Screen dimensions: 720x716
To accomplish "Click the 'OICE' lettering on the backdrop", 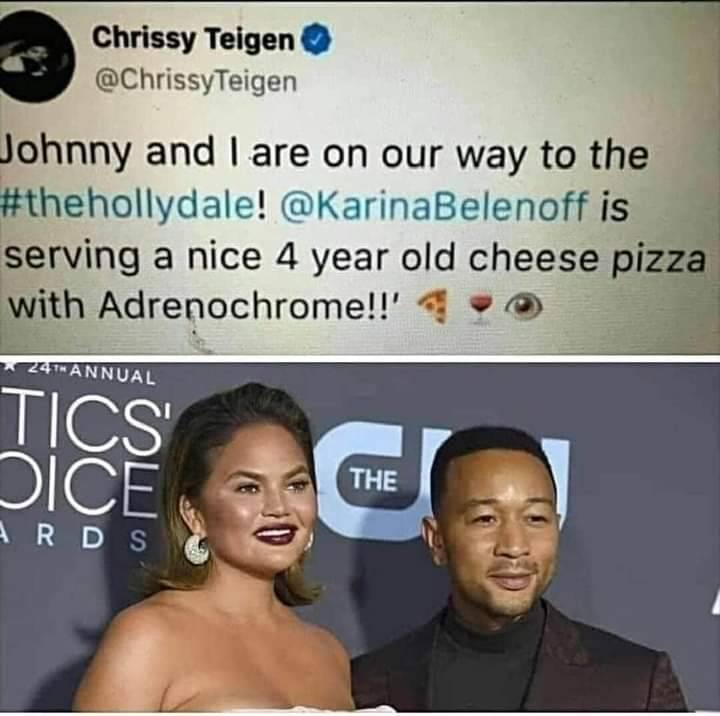I will (78, 487).
